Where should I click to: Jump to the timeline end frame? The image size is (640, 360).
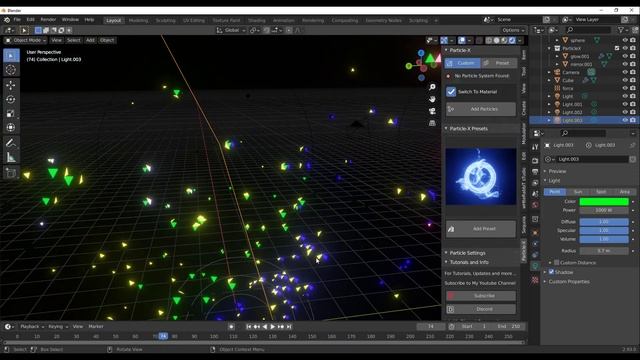[289, 327]
